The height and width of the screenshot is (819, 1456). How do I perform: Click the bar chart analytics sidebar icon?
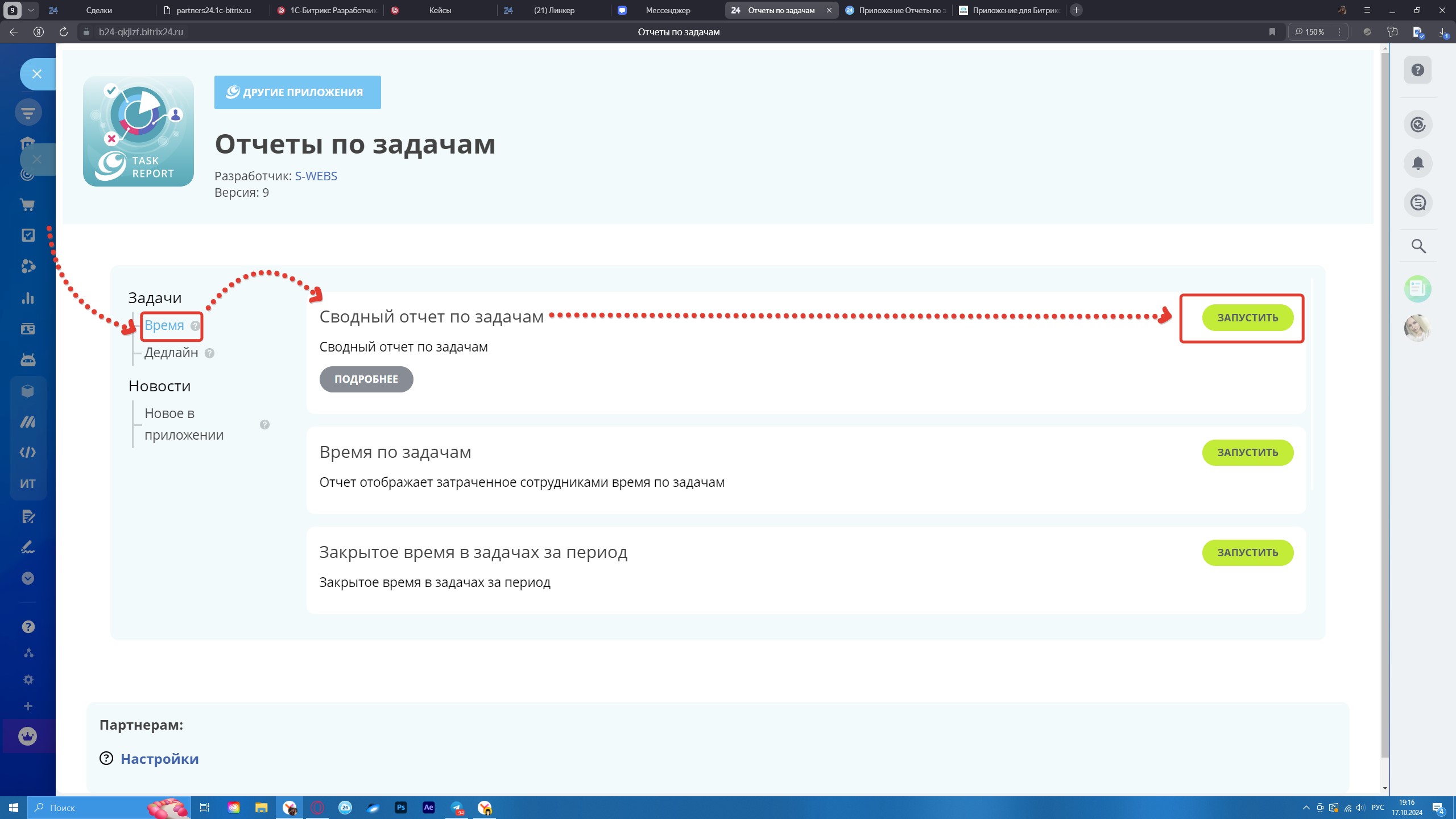tap(27, 298)
